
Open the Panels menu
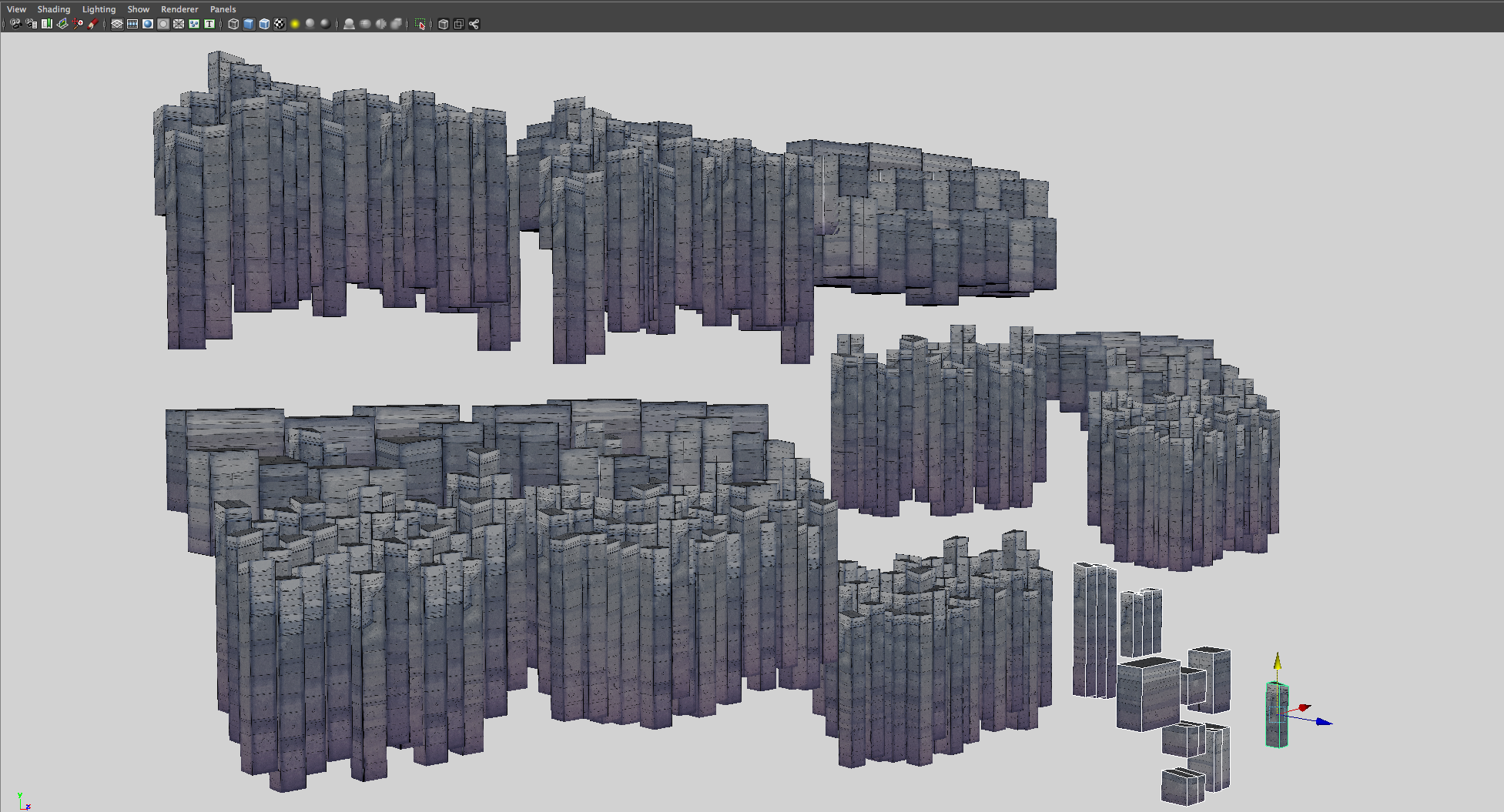(x=223, y=9)
